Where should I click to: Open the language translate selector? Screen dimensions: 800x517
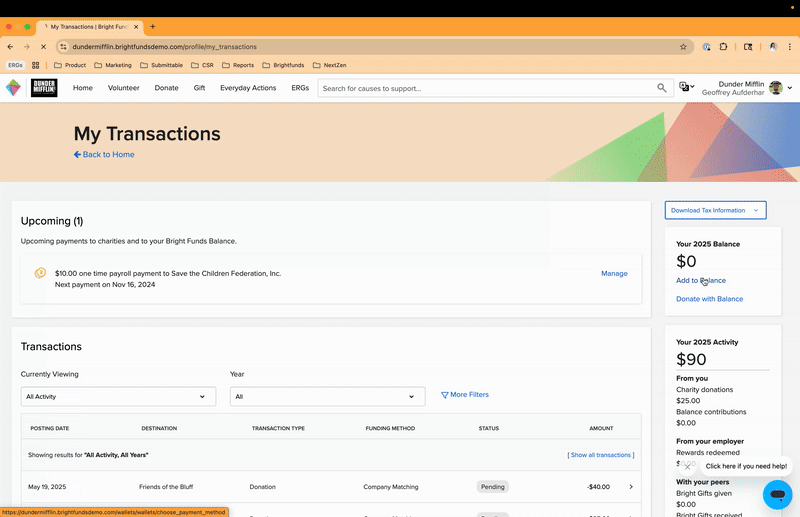pyautogui.click(x=686, y=87)
